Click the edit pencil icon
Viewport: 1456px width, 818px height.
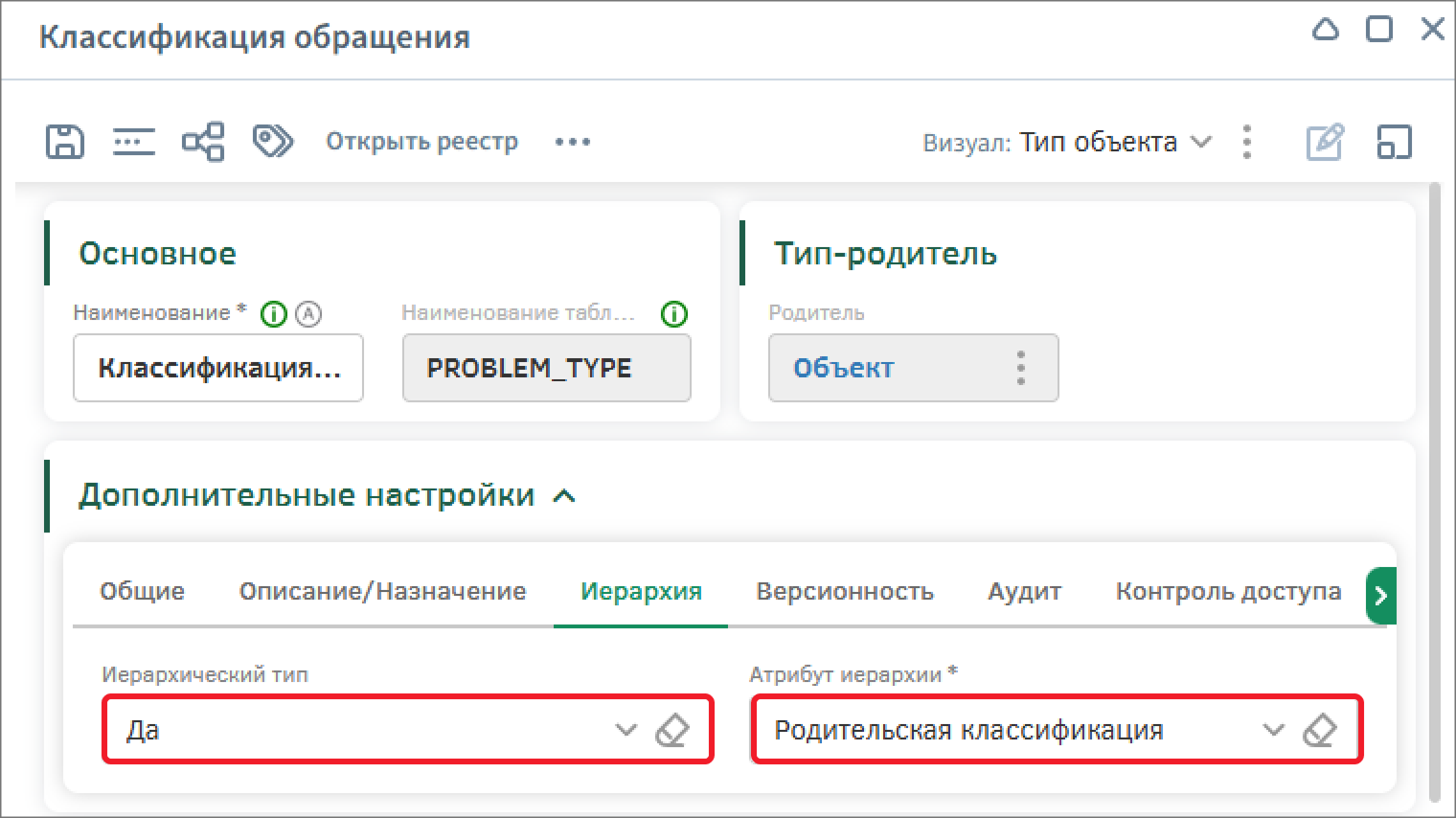point(1326,142)
